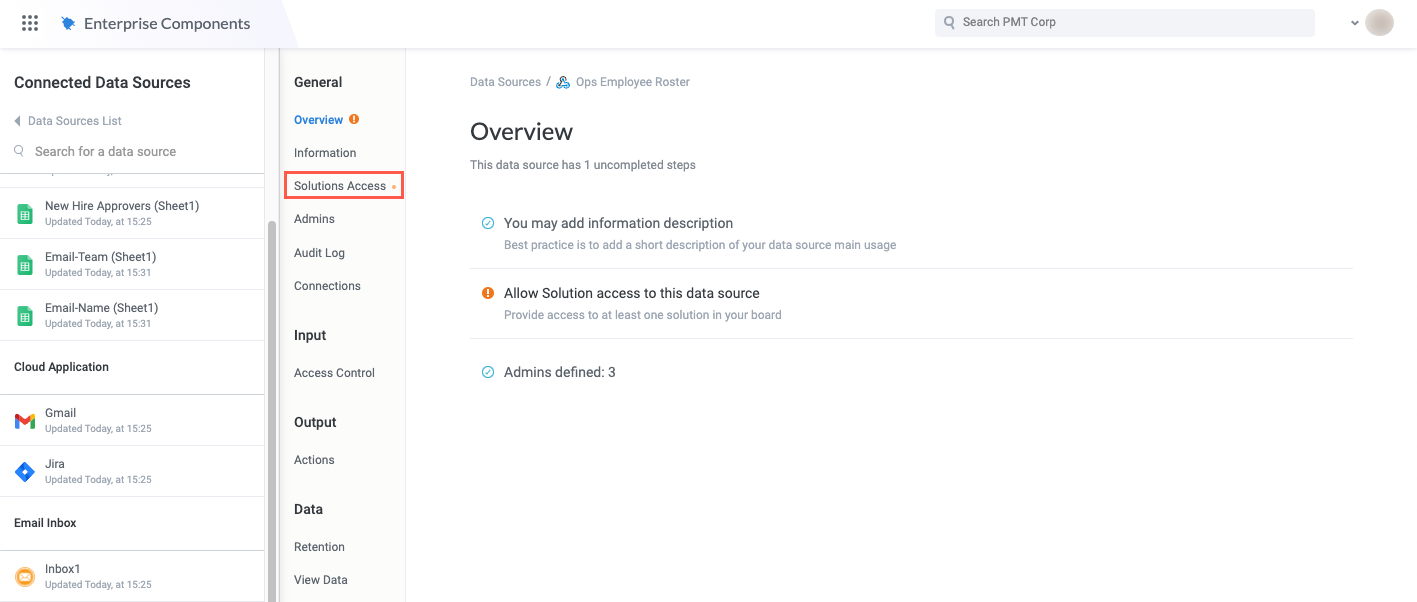The width and height of the screenshot is (1417, 602).
Task: Click the green sheet icon beside Email-Team
Action: (25, 263)
